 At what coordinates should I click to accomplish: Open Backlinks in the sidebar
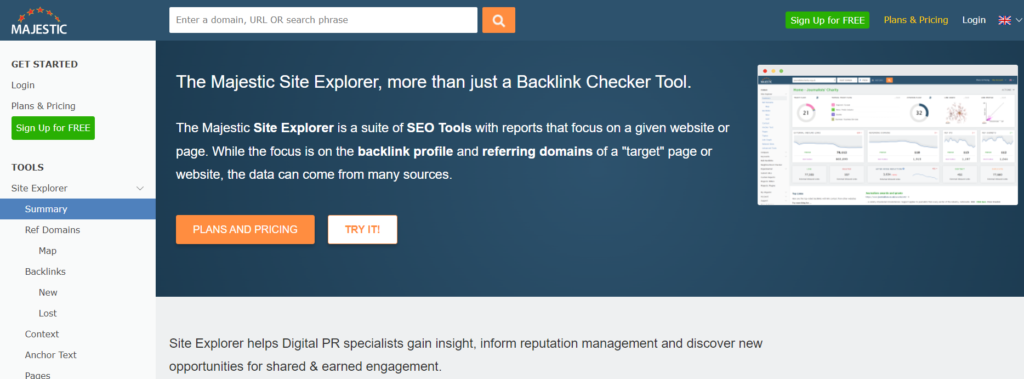point(45,272)
